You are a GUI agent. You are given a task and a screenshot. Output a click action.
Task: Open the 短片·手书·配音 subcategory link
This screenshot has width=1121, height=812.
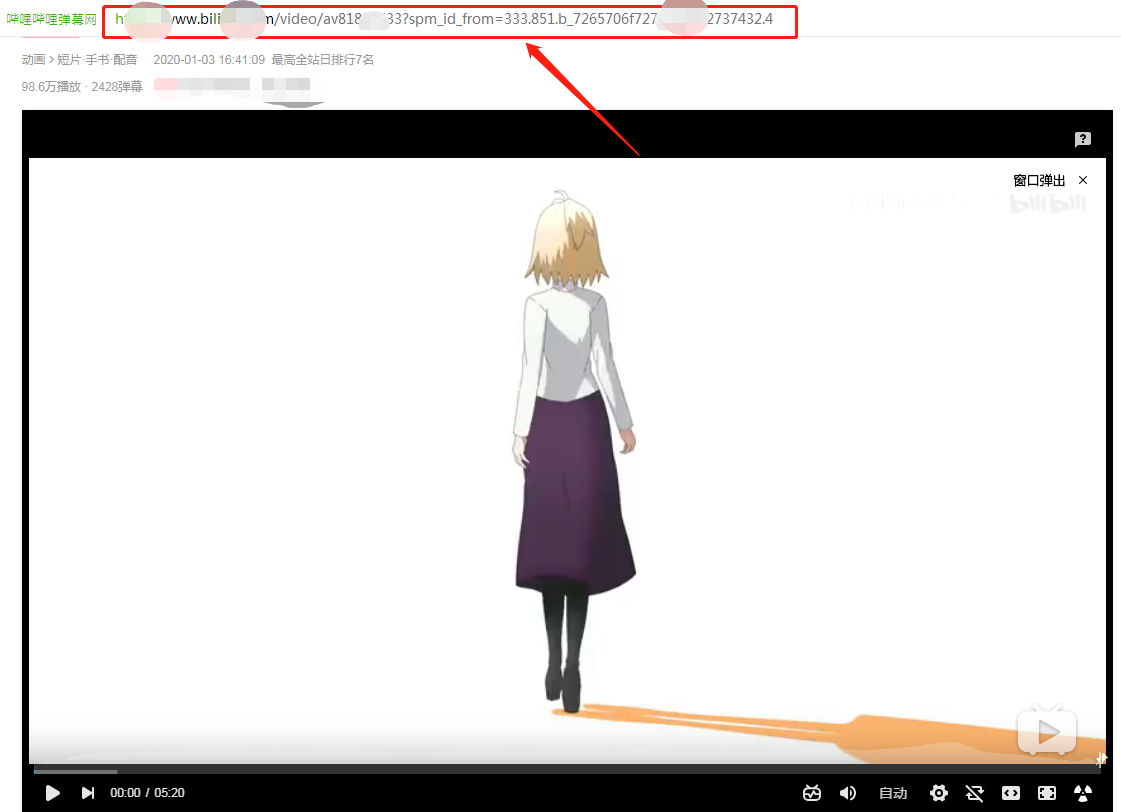pyautogui.click(x=97, y=59)
